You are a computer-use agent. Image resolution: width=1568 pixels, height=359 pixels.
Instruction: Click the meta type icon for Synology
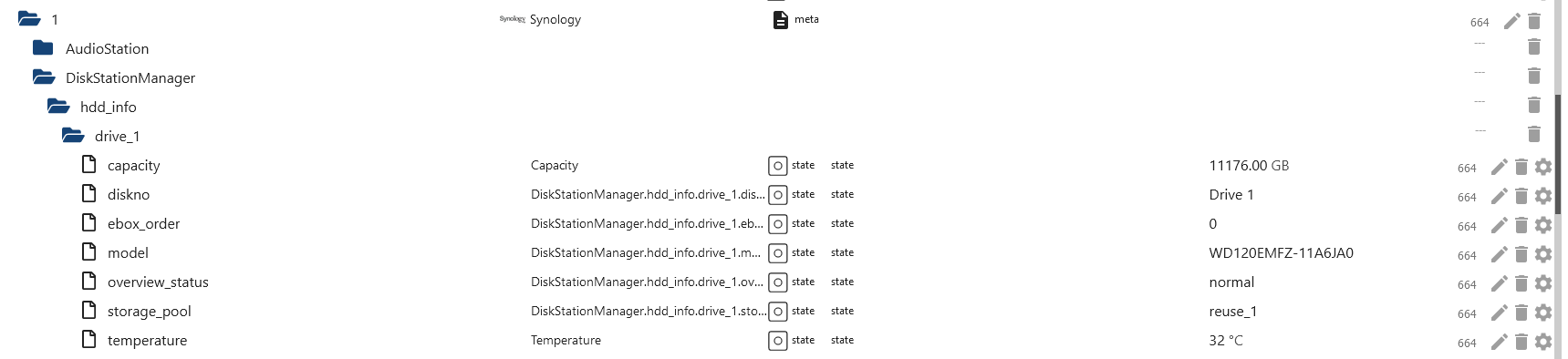click(780, 19)
